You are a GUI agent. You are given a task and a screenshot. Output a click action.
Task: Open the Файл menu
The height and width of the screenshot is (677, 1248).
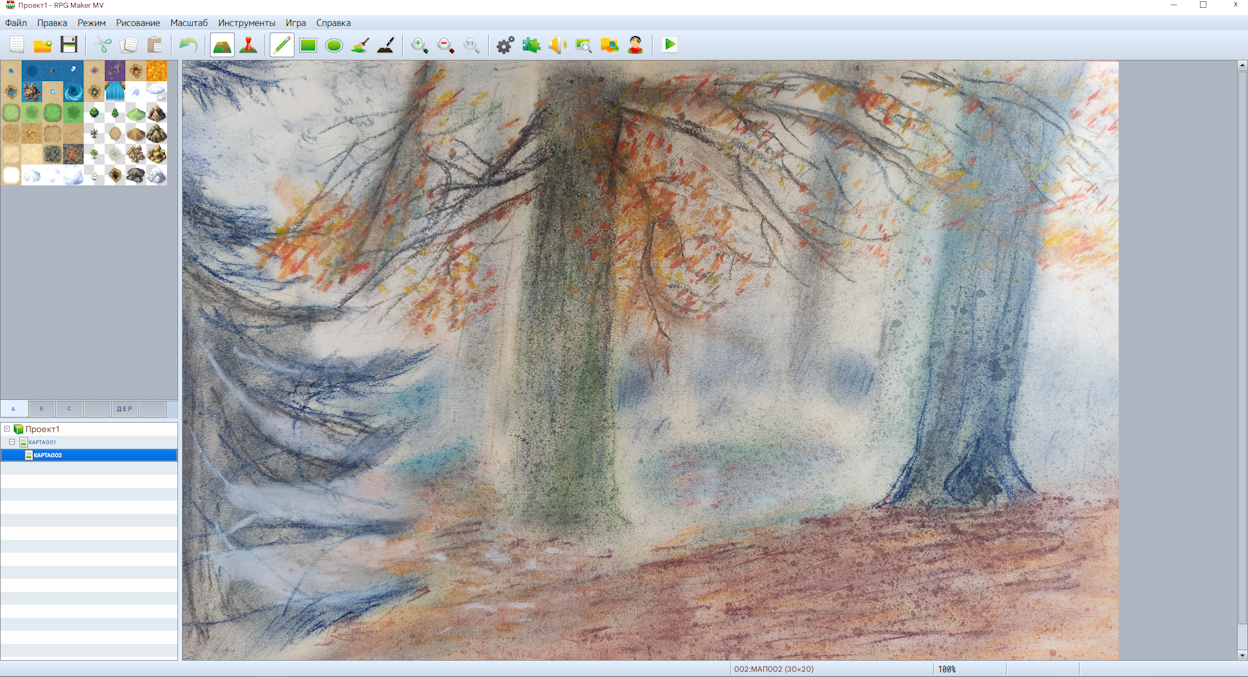16,23
